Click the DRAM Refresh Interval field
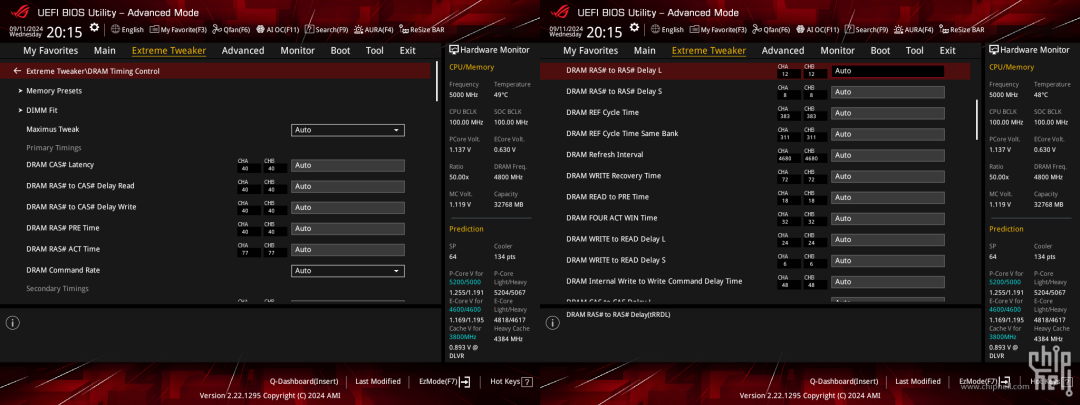1080x405 pixels. pyautogui.click(x=888, y=155)
